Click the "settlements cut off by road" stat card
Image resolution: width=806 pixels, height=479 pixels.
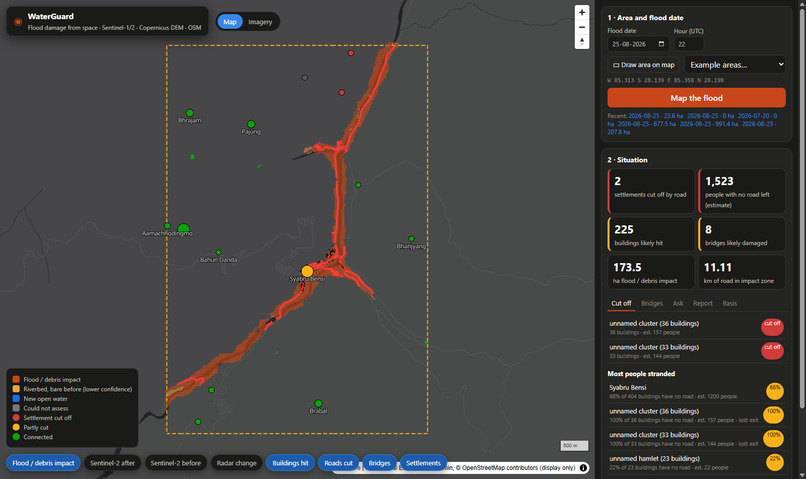coord(651,191)
